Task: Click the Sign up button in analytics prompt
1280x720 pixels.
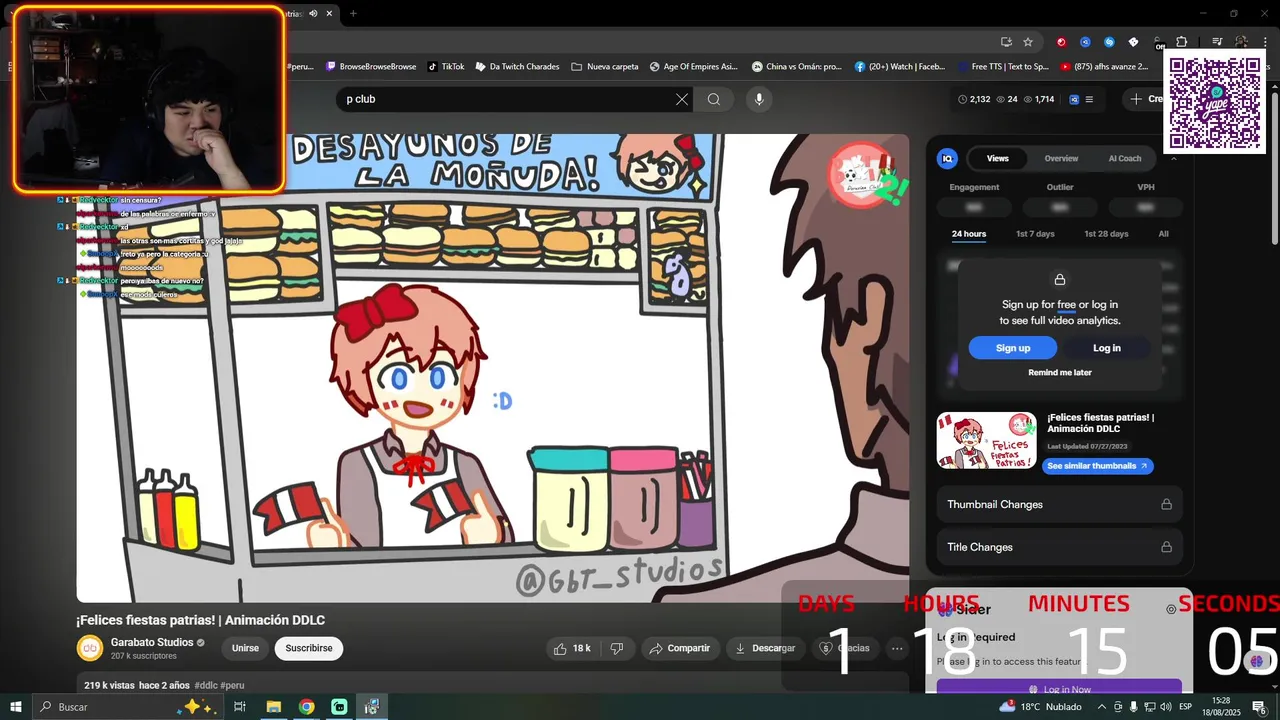Action: (1013, 348)
